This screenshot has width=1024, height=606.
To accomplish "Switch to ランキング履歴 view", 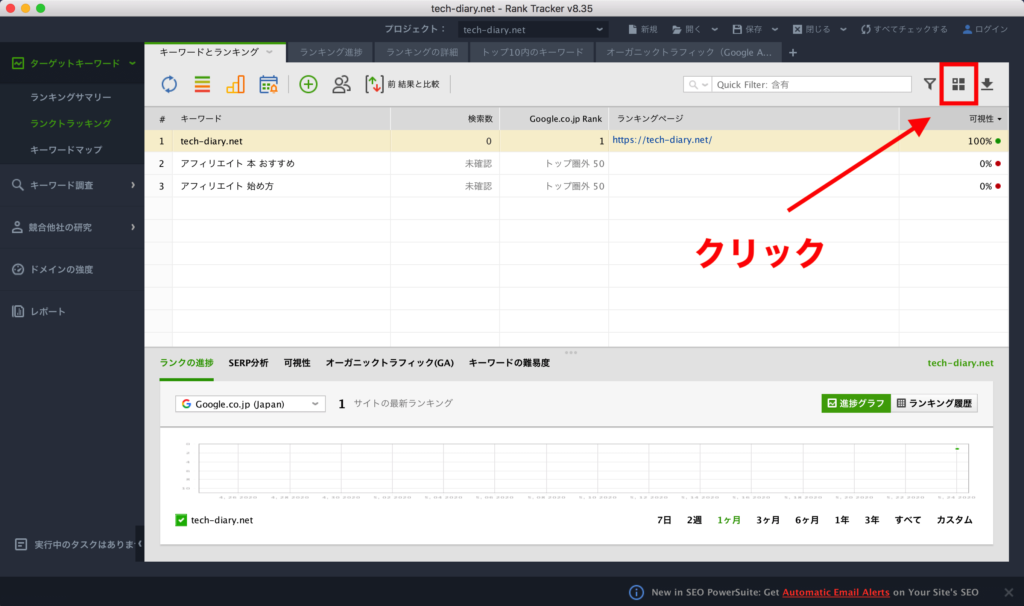I will pyautogui.click(x=934, y=403).
